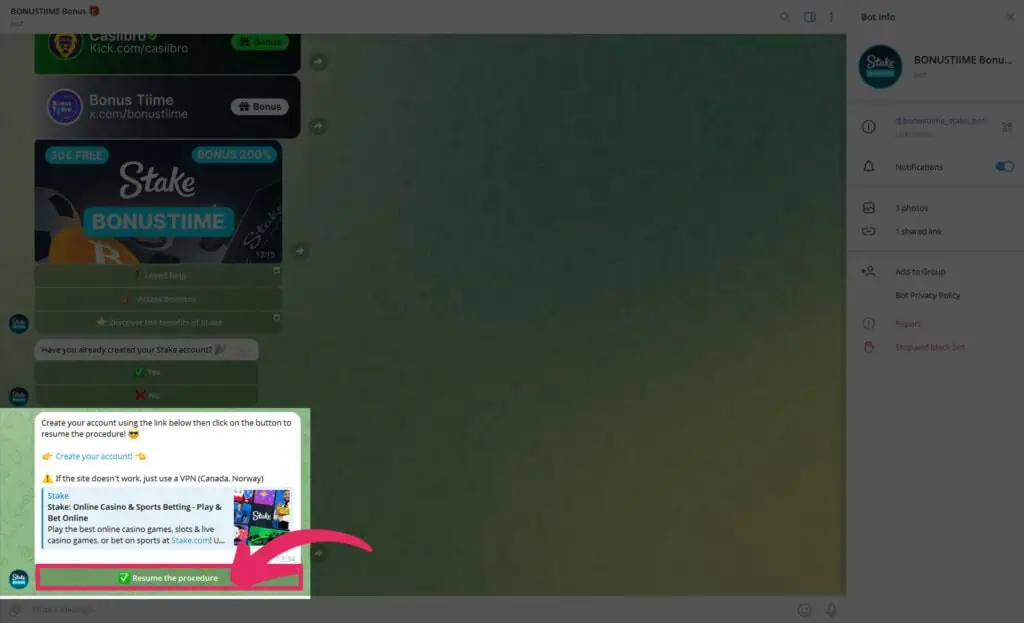Open the Stake.com link in the preview
The width and height of the screenshot is (1024, 623).
(x=190, y=539)
